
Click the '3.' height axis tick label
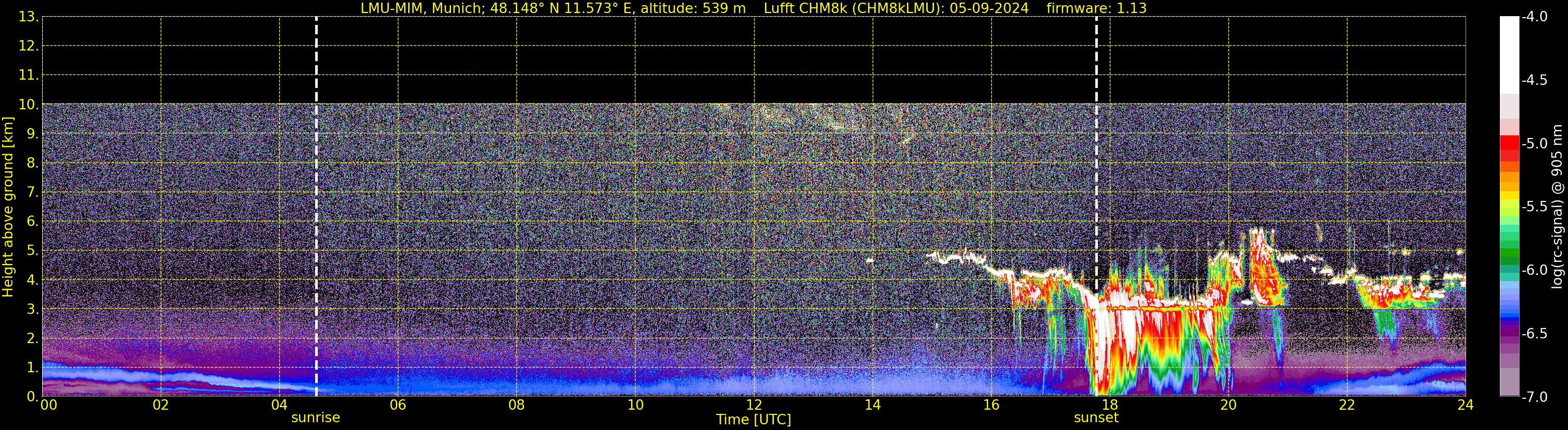[x=33, y=309]
